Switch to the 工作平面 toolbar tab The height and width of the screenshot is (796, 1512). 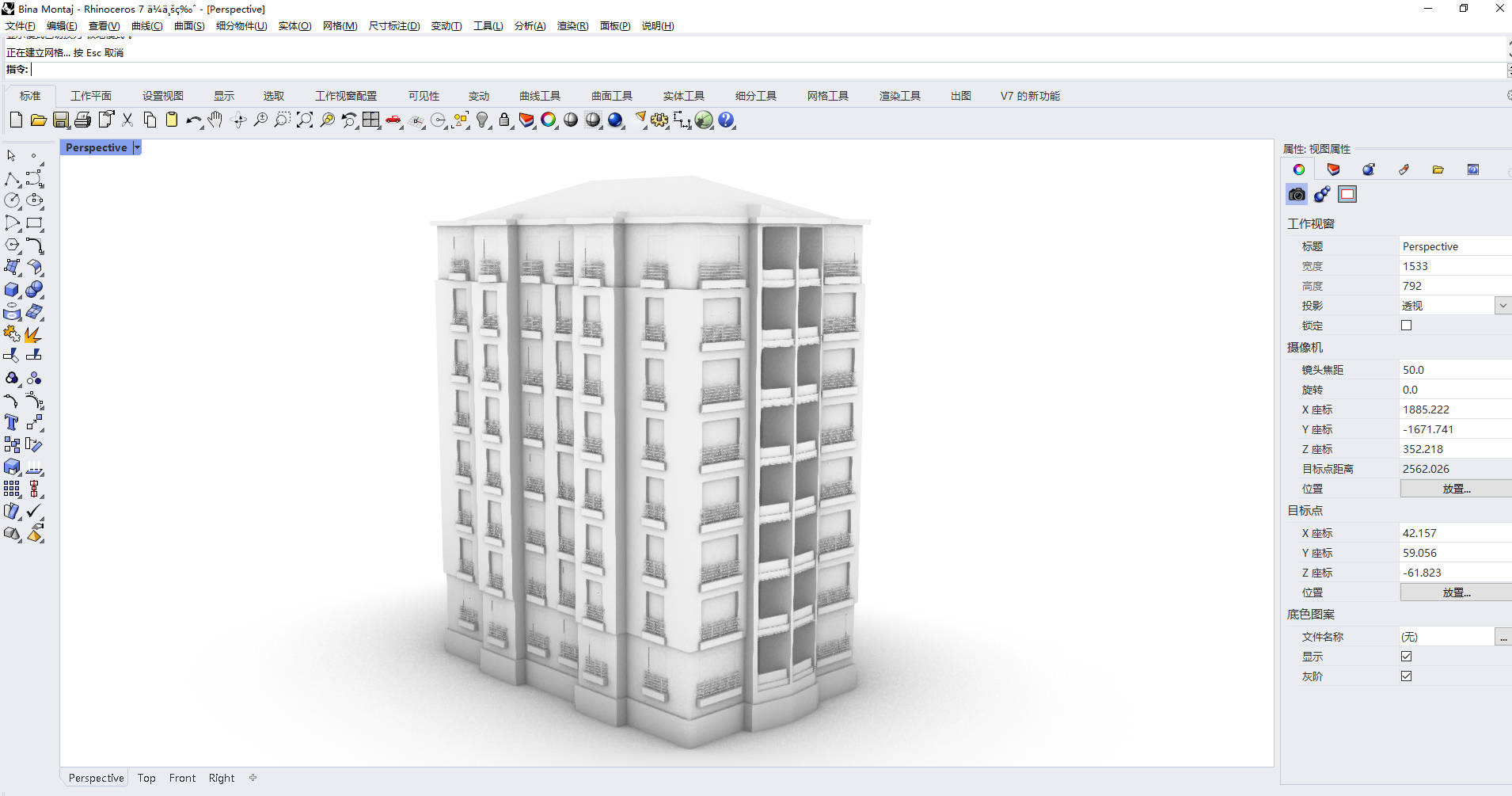91,96
